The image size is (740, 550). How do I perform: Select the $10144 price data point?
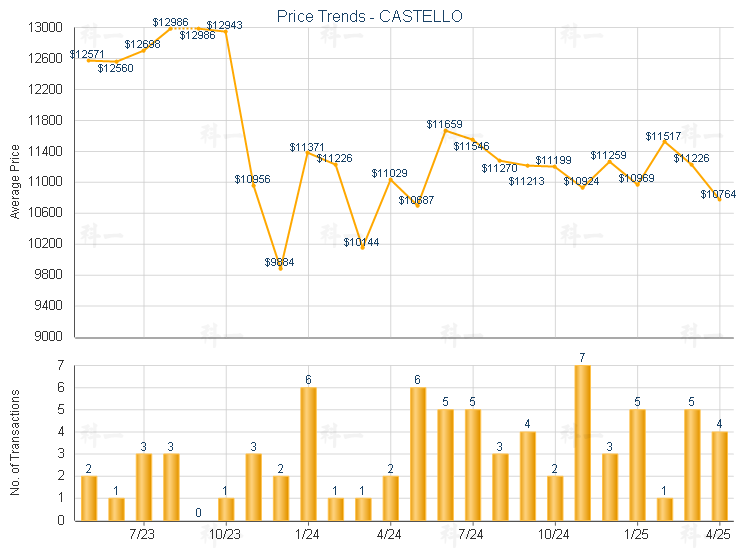363,247
